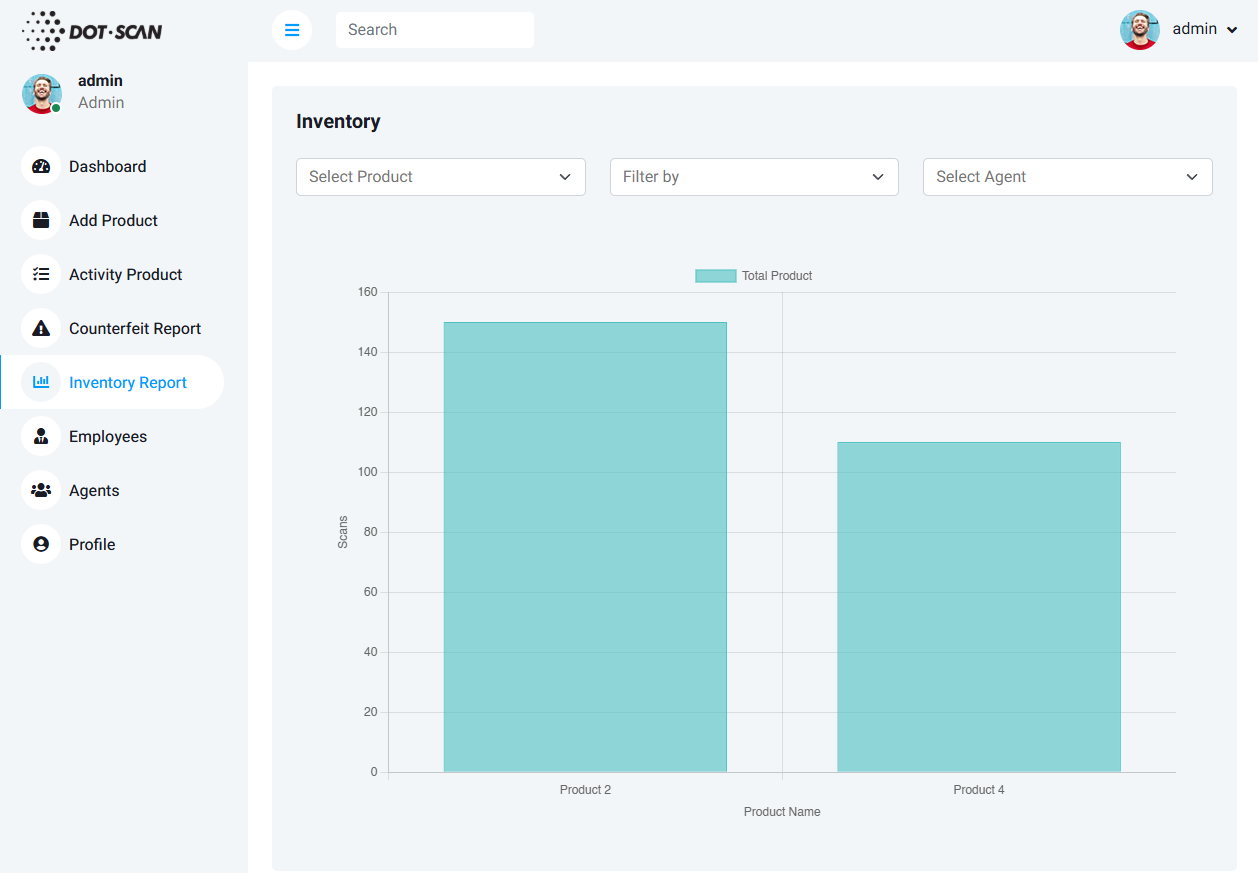
Task: Expand the admin account menu arrow
Action: pyautogui.click(x=1232, y=30)
